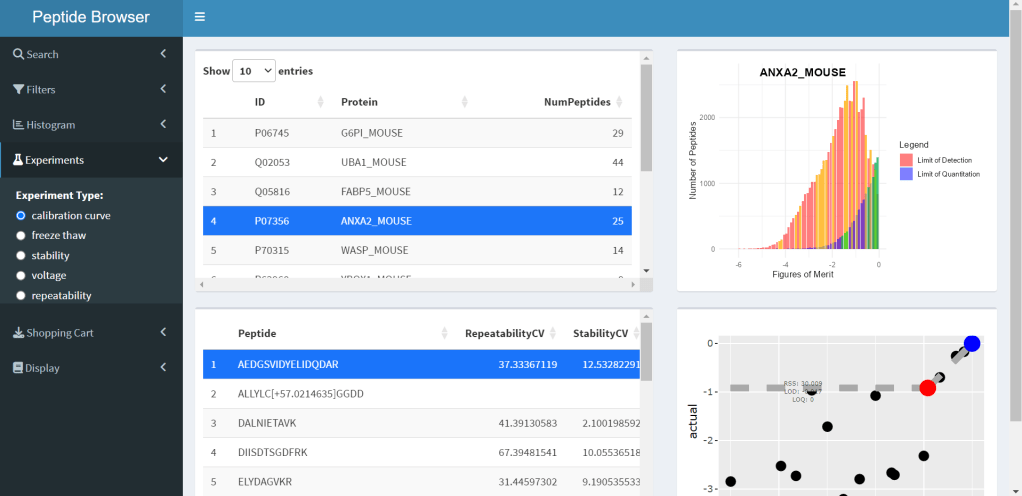Open the show entries count dropdown
Screen dimensions: 1022x496
254,71
